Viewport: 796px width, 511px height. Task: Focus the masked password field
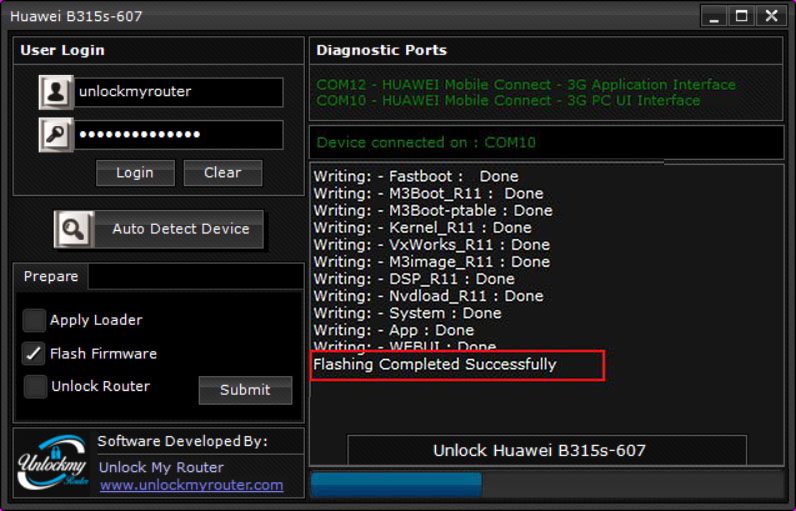coord(179,134)
